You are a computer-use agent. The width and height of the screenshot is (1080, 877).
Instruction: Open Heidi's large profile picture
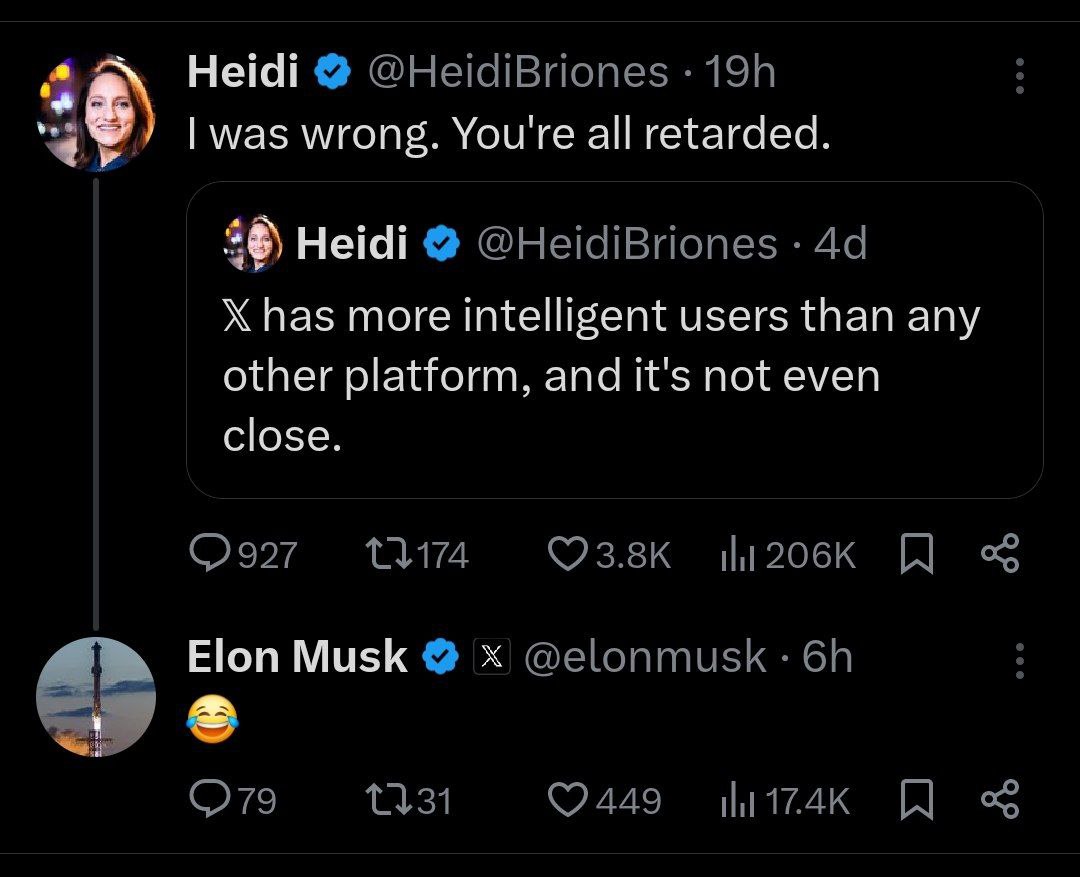point(96,112)
